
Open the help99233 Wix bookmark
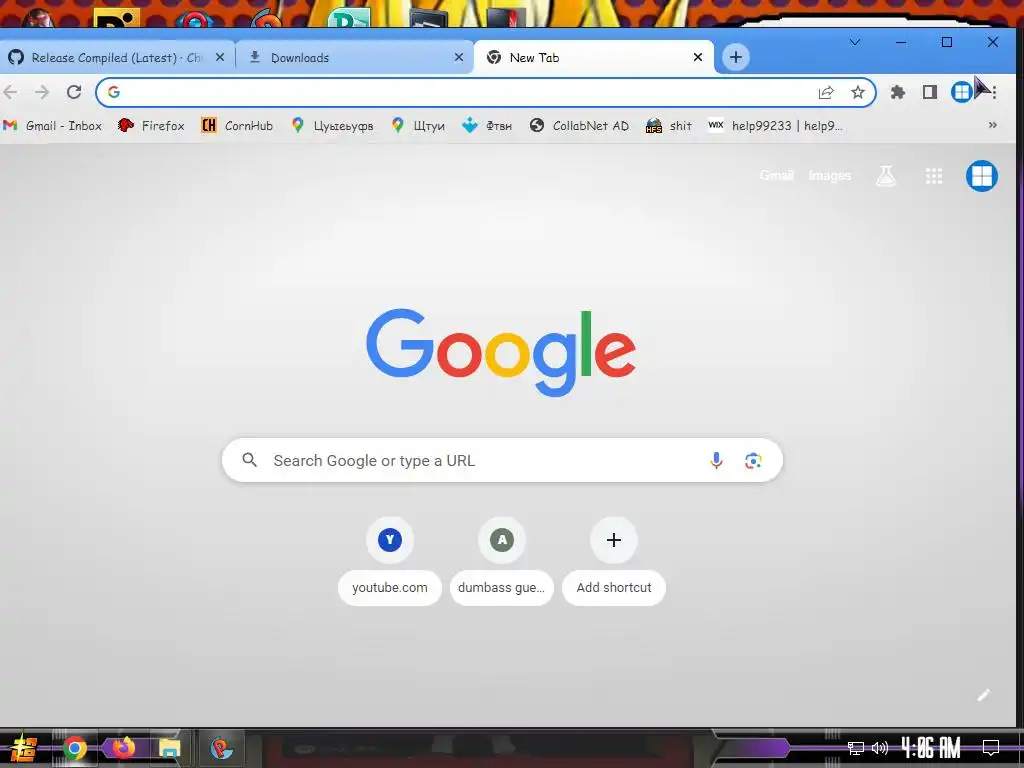(775, 125)
